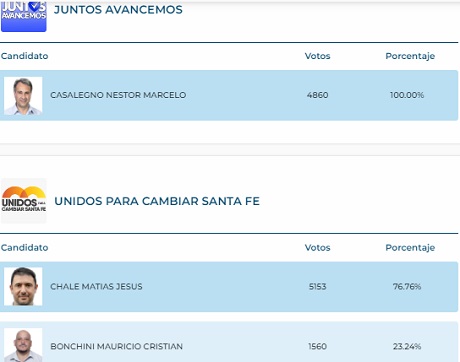Click the UNIDOS PARA CAMBIAR SANTA FE heading
460x362 pixels.
click(x=157, y=201)
